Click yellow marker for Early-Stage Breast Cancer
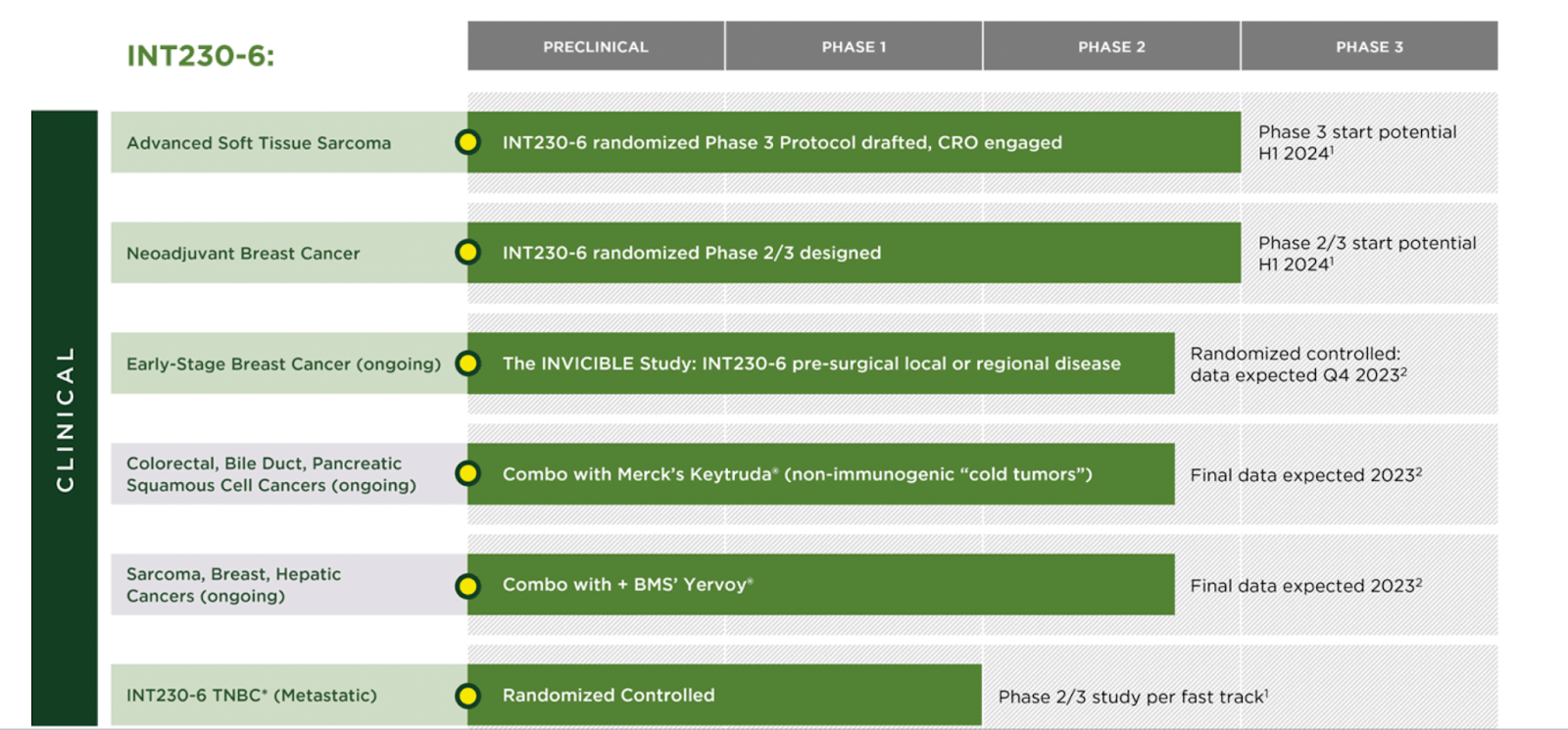 pyautogui.click(x=467, y=364)
